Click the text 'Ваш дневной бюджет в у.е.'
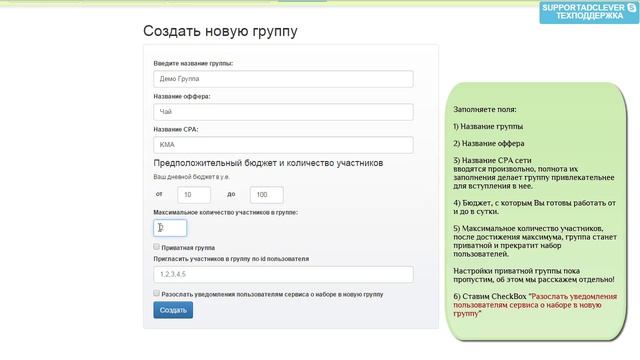Viewport: 640px width, 360px height. (x=191, y=177)
